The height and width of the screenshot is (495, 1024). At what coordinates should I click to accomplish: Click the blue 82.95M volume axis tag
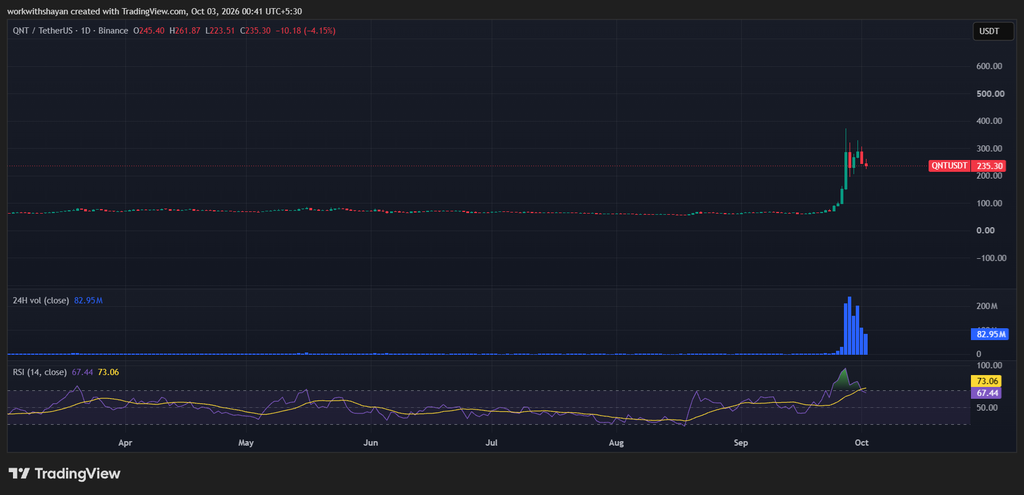tap(990, 335)
